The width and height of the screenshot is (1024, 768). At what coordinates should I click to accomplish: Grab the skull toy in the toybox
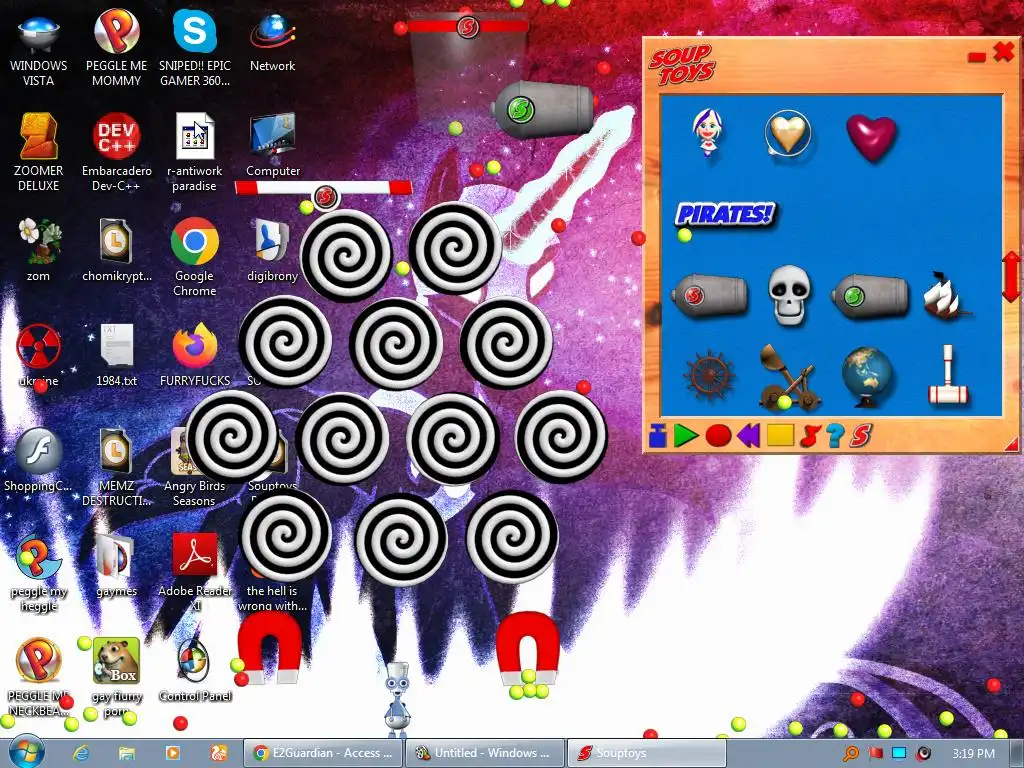789,295
